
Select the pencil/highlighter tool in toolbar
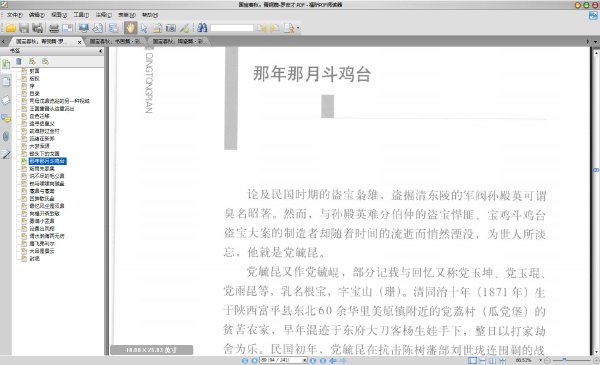[x=184, y=28]
